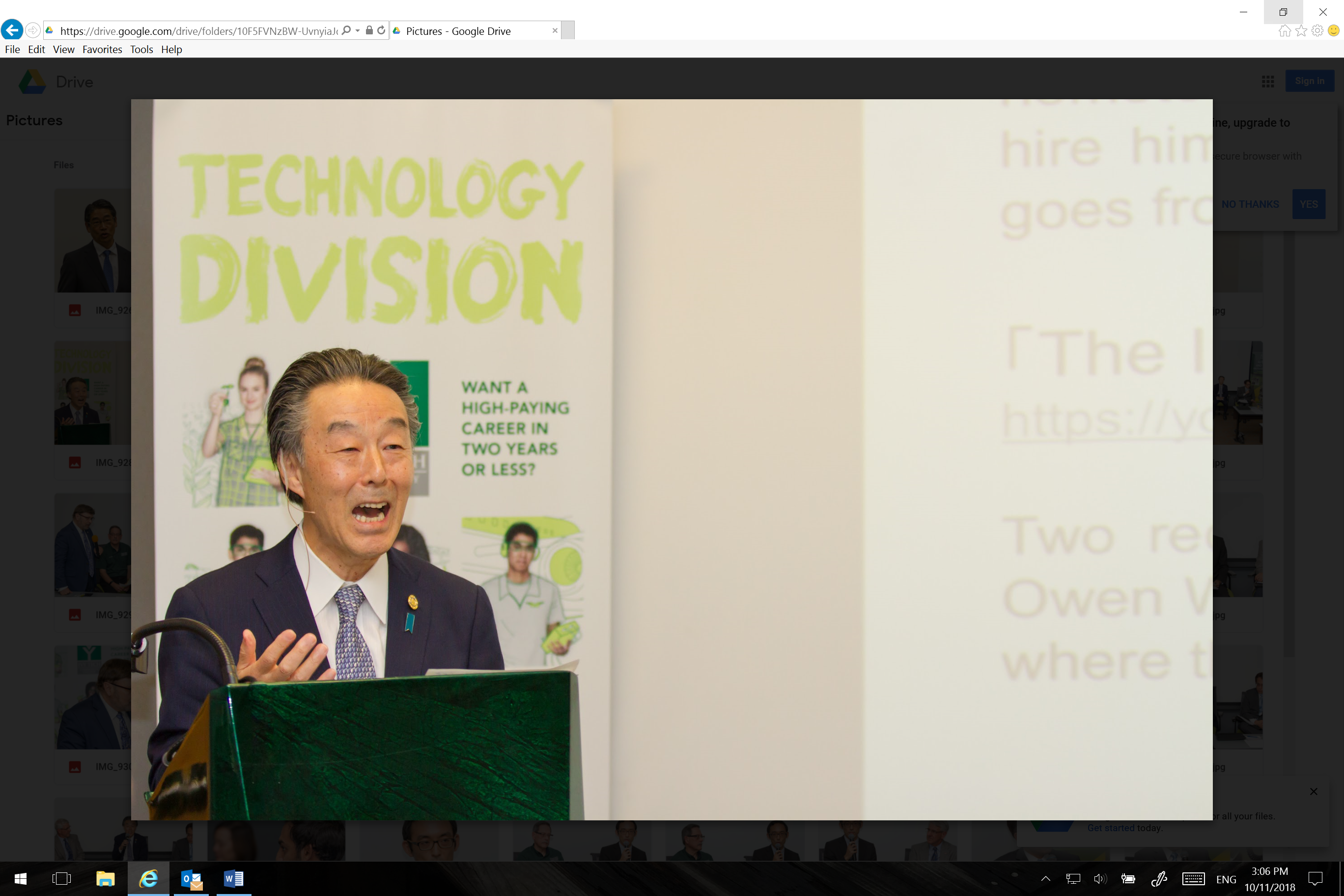Open the Edit menu
This screenshot has height=896, width=1344.
[36, 49]
